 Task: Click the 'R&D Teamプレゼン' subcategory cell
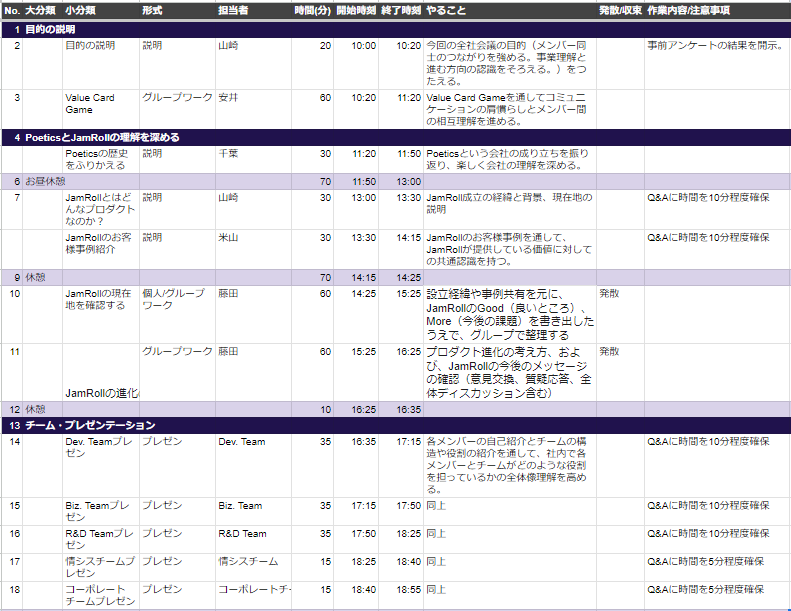click(x=101, y=539)
